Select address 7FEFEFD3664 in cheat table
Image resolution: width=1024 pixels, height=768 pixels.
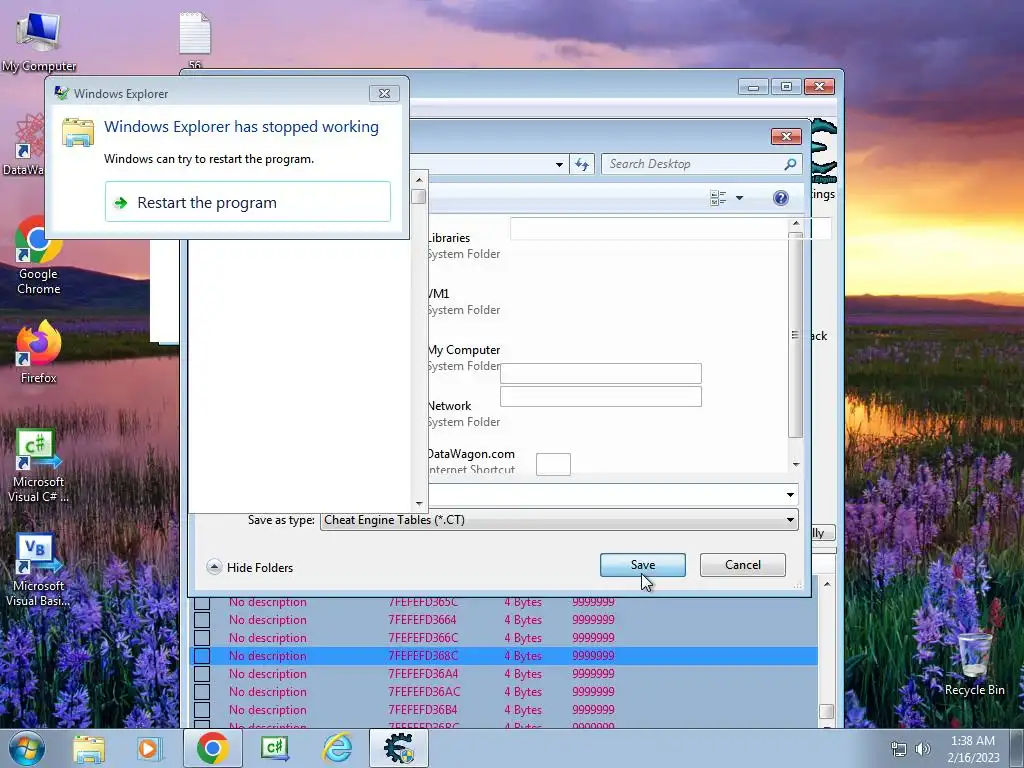coord(423,620)
